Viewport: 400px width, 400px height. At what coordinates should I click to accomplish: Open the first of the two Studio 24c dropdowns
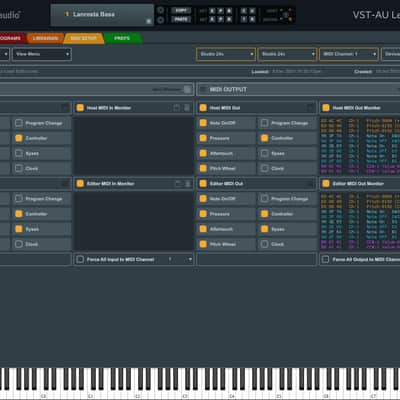[226, 54]
